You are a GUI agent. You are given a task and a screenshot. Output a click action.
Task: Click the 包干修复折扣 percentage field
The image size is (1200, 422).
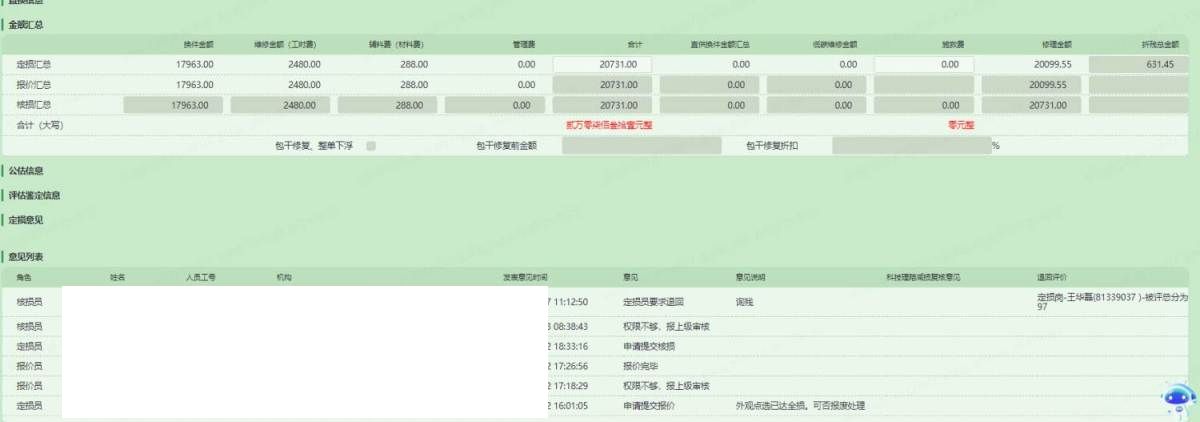click(910, 146)
